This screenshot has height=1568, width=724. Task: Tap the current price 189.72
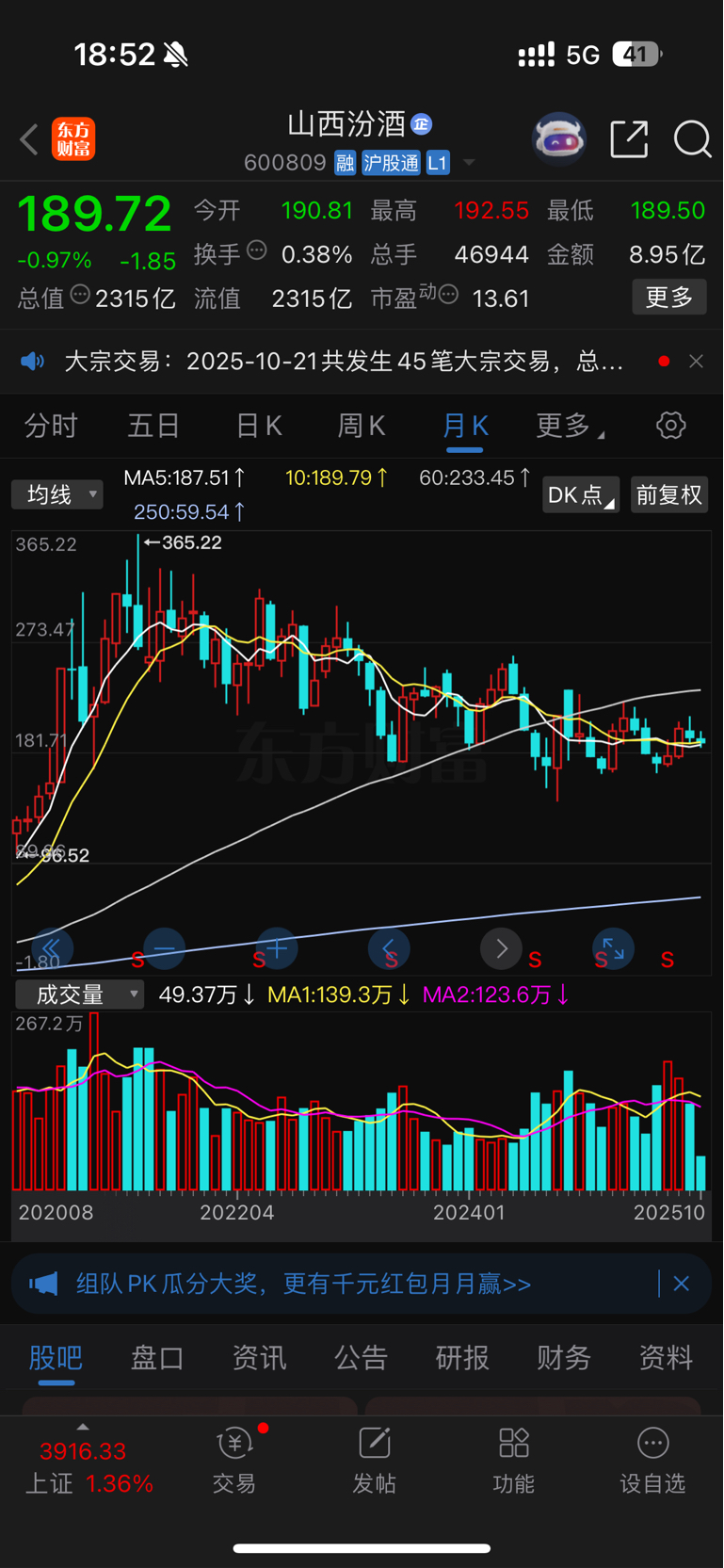[x=95, y=214]
